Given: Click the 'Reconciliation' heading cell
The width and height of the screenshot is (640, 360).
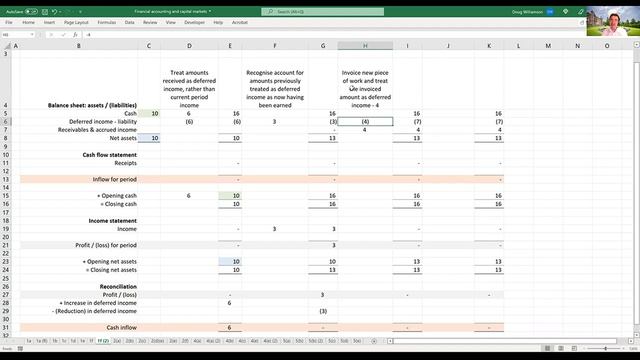Looking at the screenshot, I should click(x=118, y=287).
